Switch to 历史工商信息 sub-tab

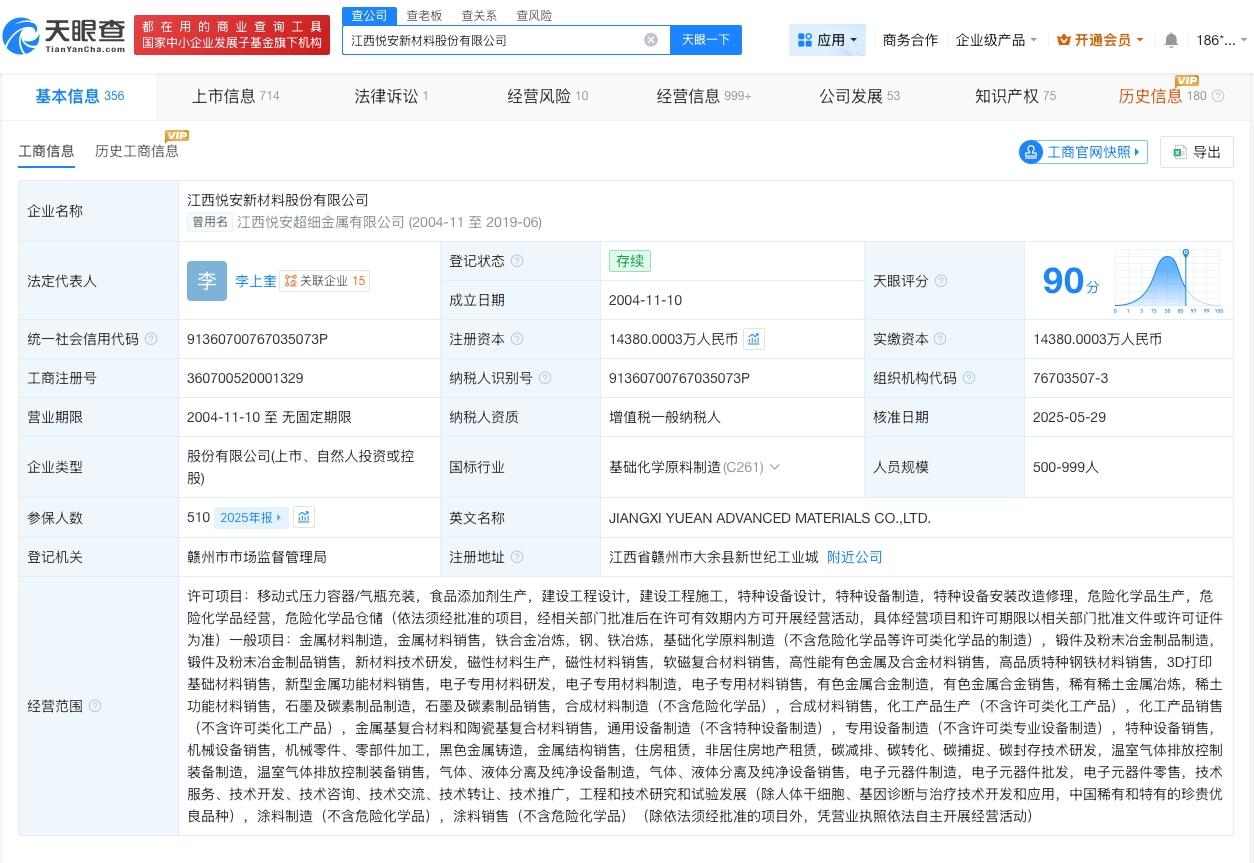pos(137,151)
